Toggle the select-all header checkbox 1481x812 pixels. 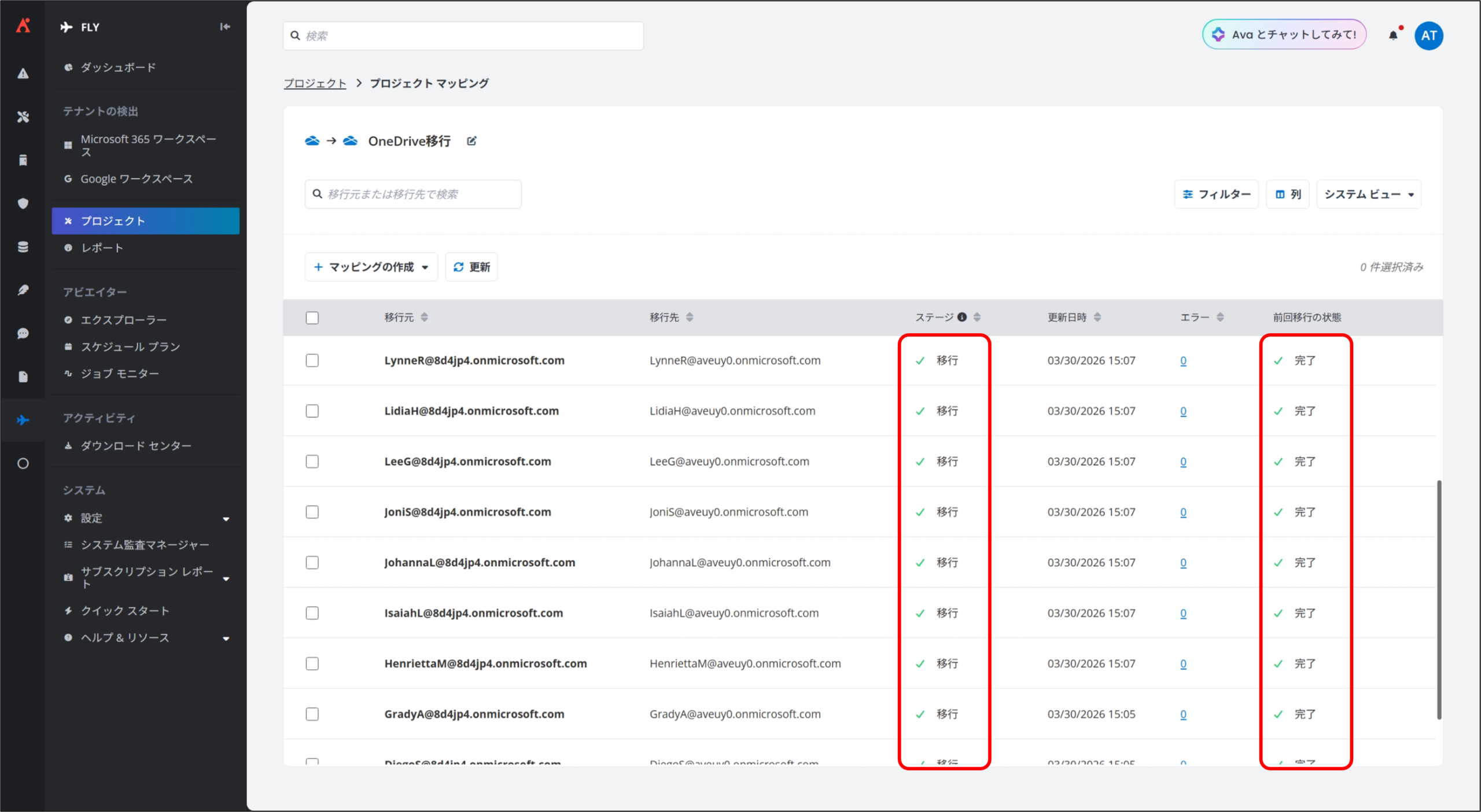click(x=312, y=318)
